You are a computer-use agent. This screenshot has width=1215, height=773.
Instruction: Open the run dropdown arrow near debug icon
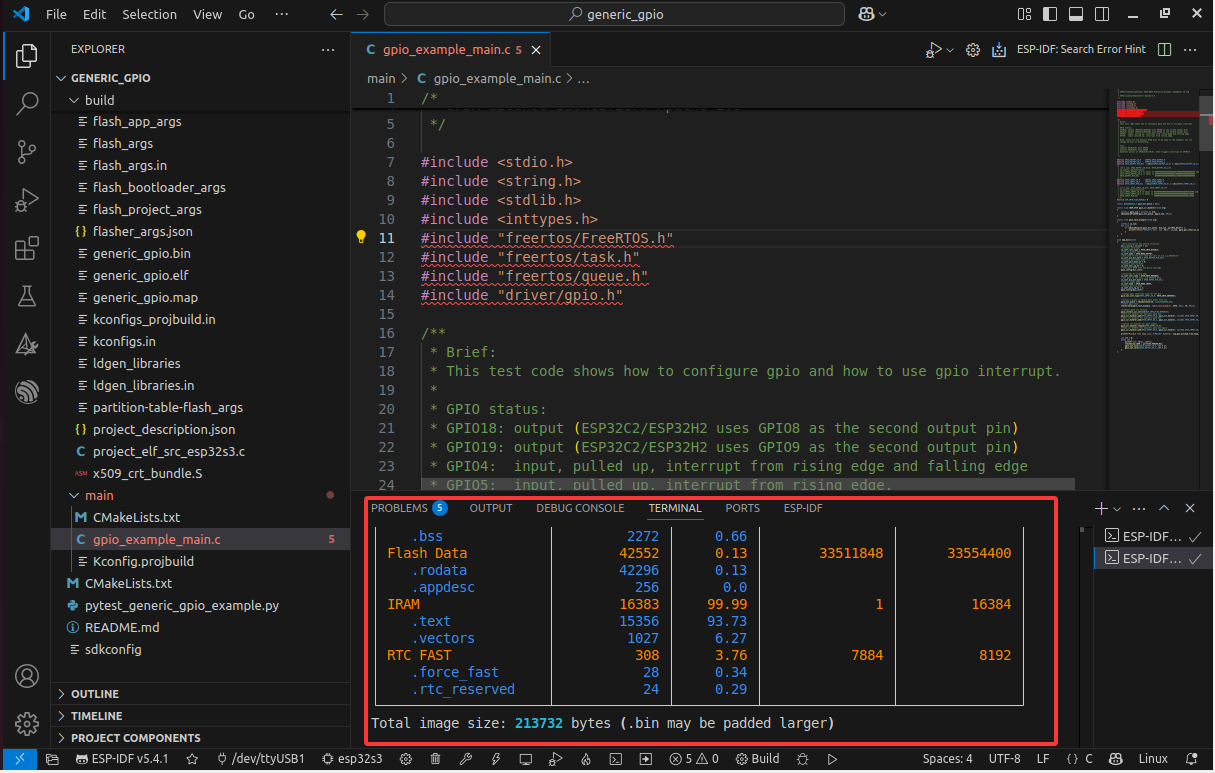tap(948, 48)
